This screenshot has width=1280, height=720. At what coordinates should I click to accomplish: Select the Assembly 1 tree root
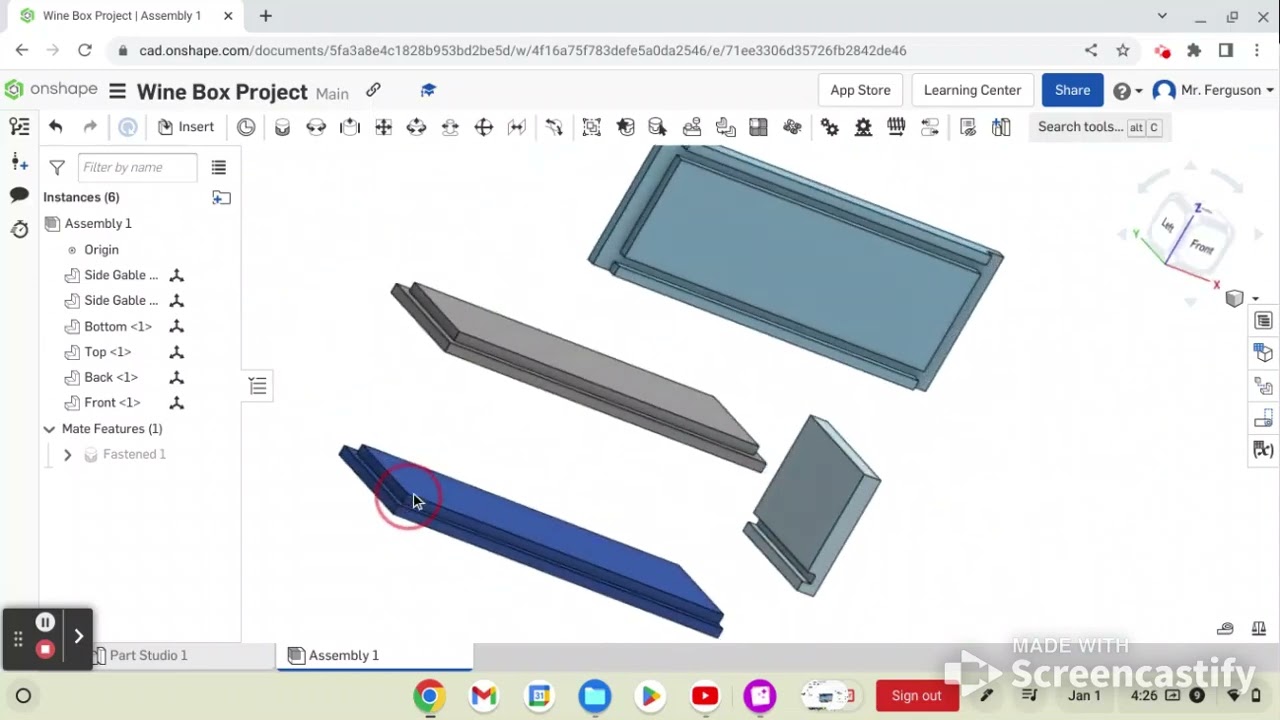(98, 223)
